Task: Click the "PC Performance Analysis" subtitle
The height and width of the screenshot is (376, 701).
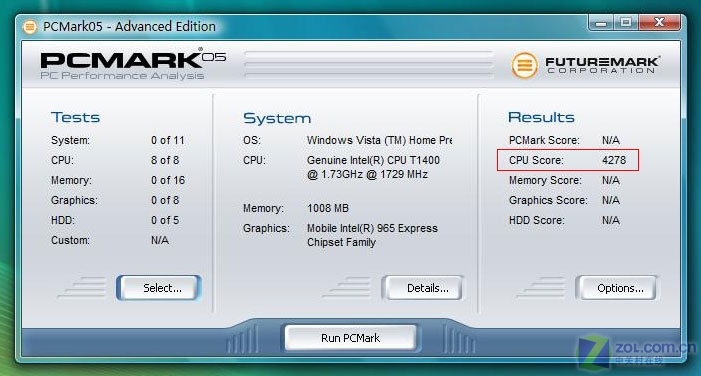Action: tap(122, 76)
